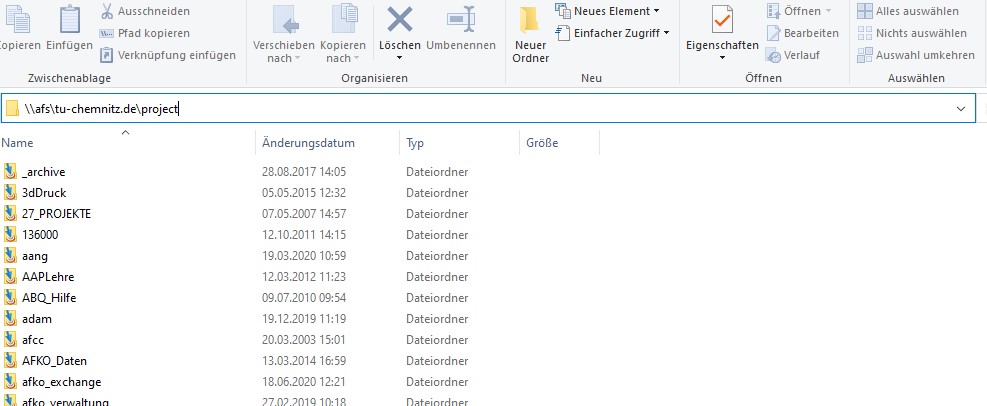
Task: Click the 27_PROJEKTE folder icon
Action: (10, 213)
